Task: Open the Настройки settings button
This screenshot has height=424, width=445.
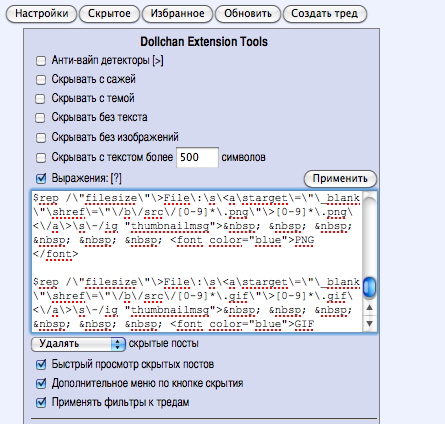Action: click(x=41, y=14)
